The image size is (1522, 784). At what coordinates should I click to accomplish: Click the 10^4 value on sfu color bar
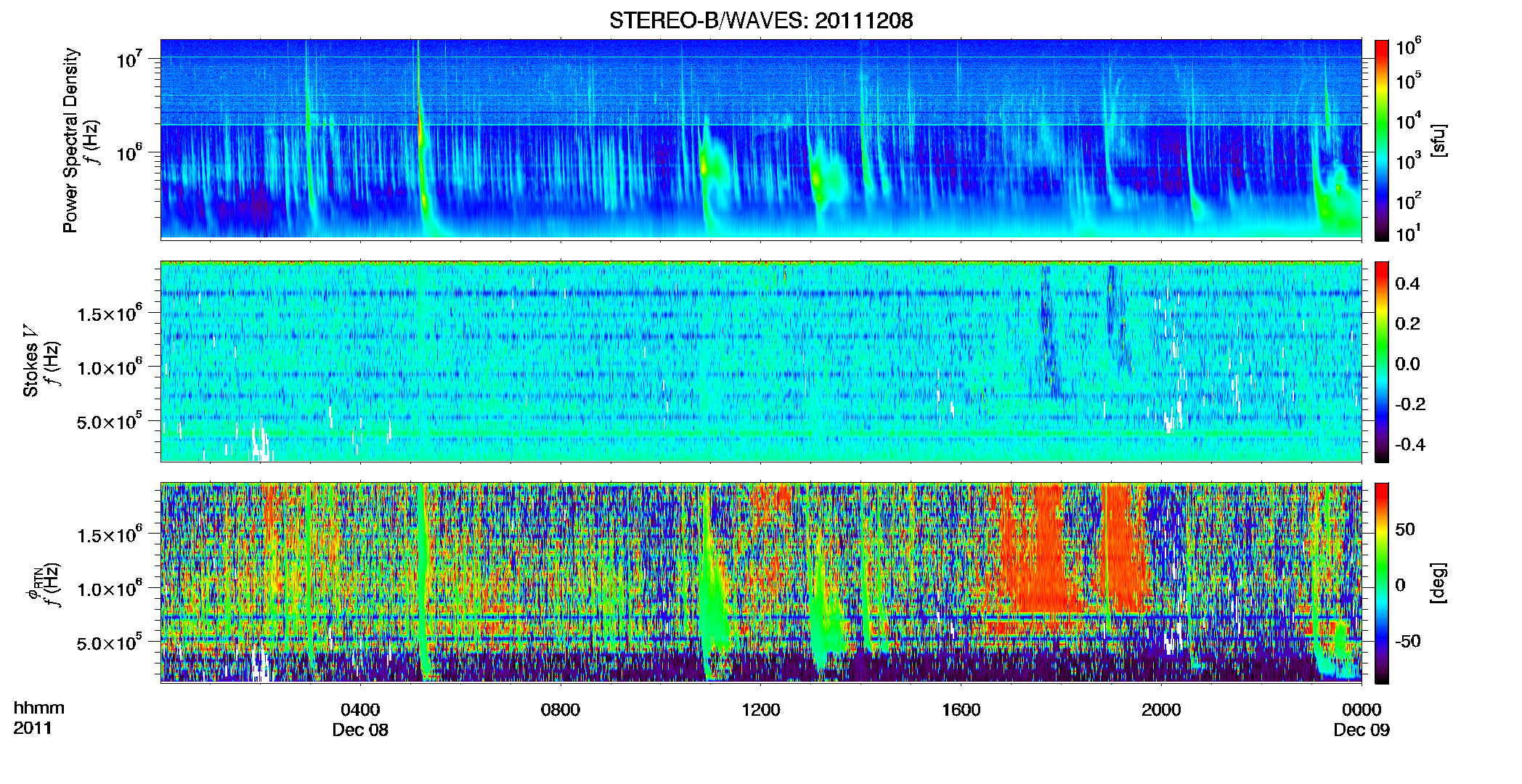(x=1408, y=121)
